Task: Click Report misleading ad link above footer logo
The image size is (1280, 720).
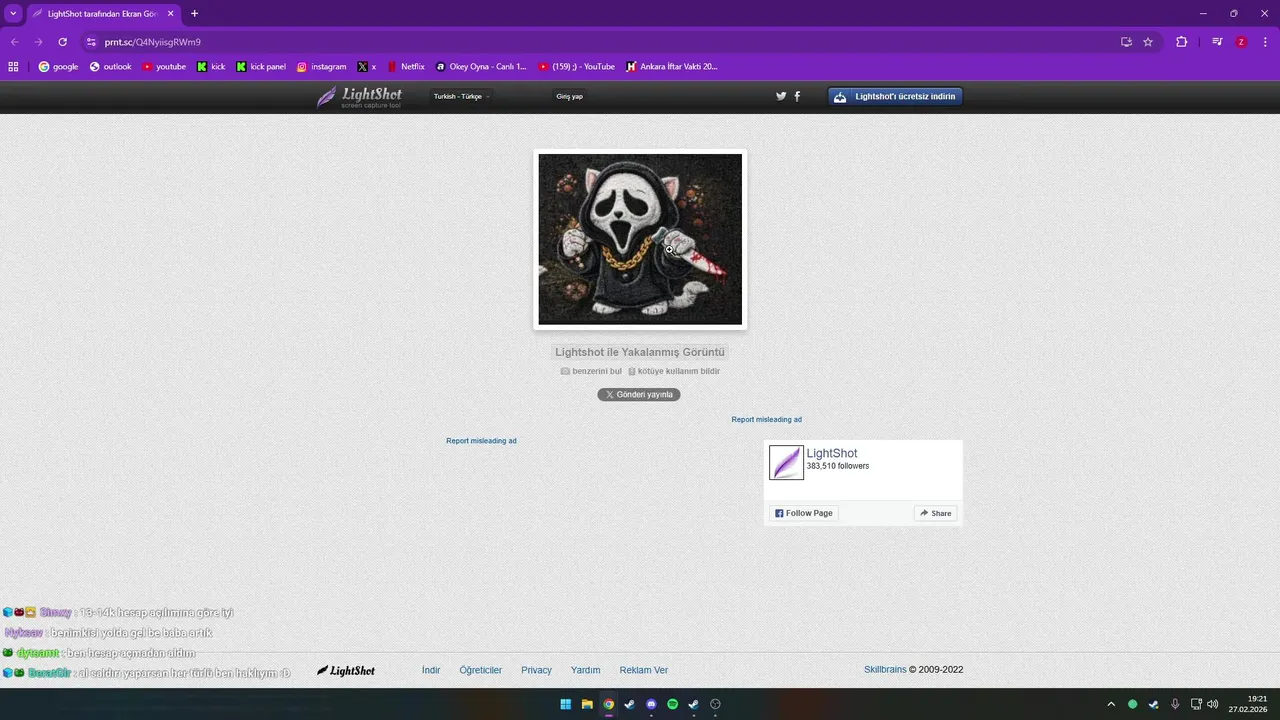Action: 481,441
